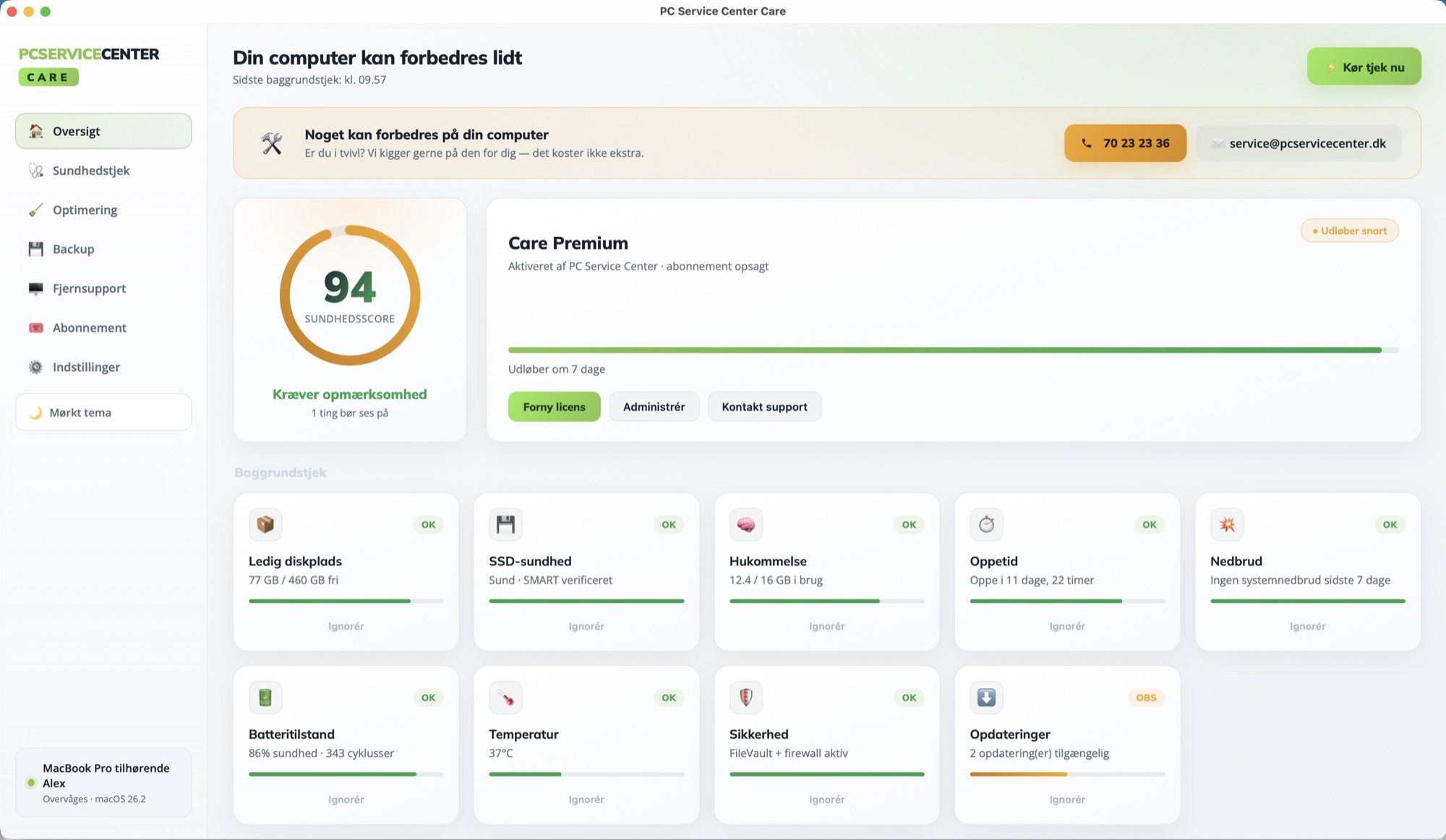Image resolution: width=1446 pixels, height=840 pixels.
Task: Select Backup in the sidebar
Action: pyautogui.click(x=103, y=249)
